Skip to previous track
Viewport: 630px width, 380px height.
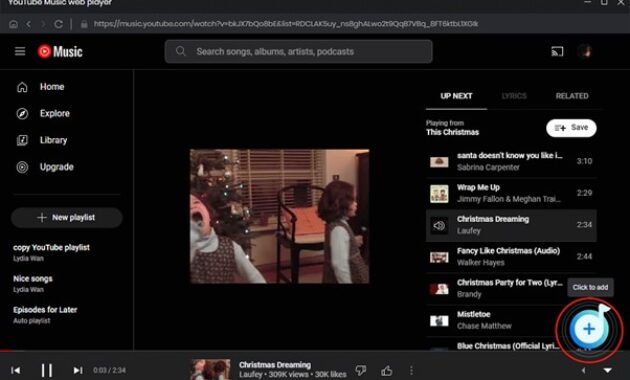pos(16,370)
